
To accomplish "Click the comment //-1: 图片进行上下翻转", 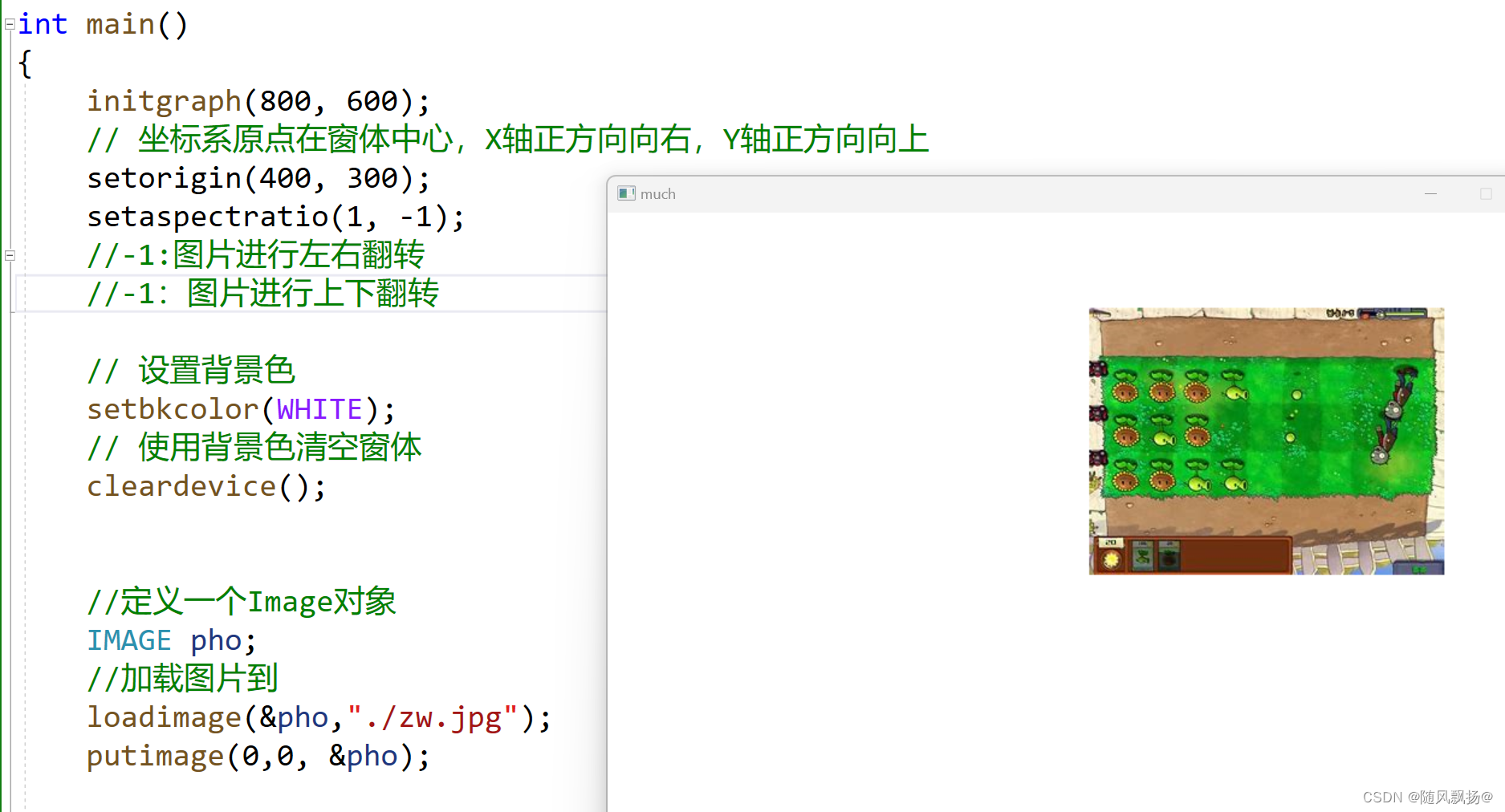I will [262, 294].
